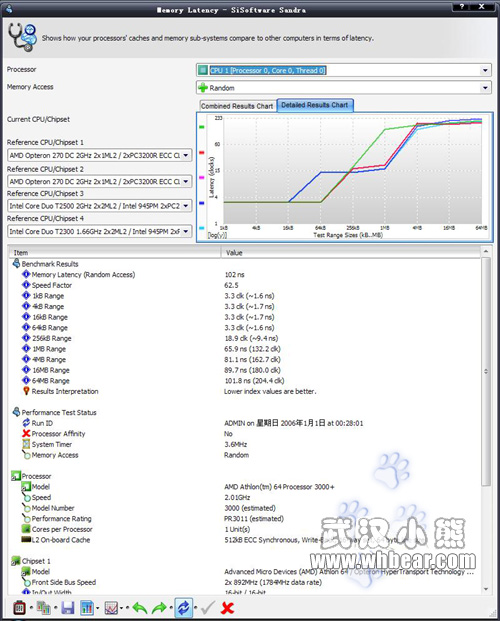Click the green legend swatch for current CPU
Image resolution: width=500 pixels, height=621 pixels.
202,127
